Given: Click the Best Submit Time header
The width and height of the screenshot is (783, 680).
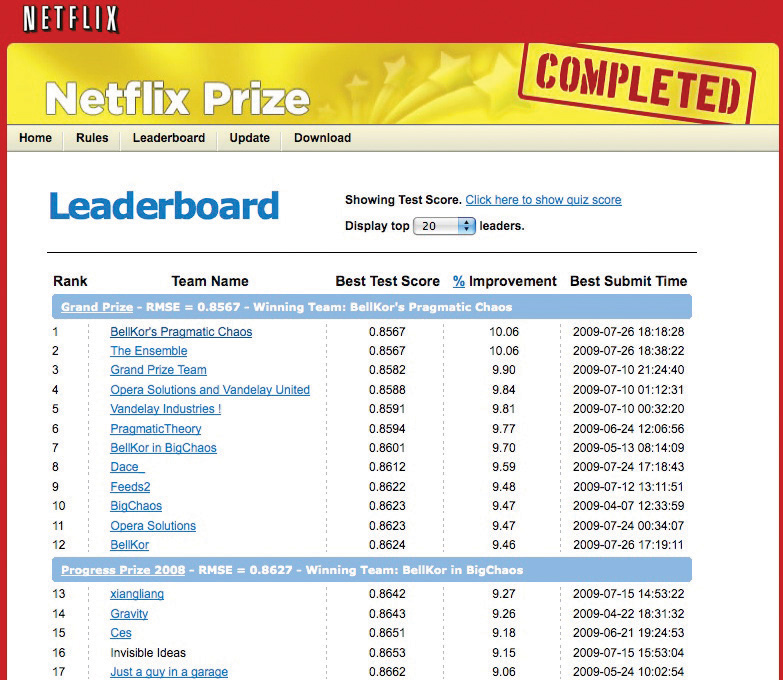Looking at the screenshot, I should 628,281.
